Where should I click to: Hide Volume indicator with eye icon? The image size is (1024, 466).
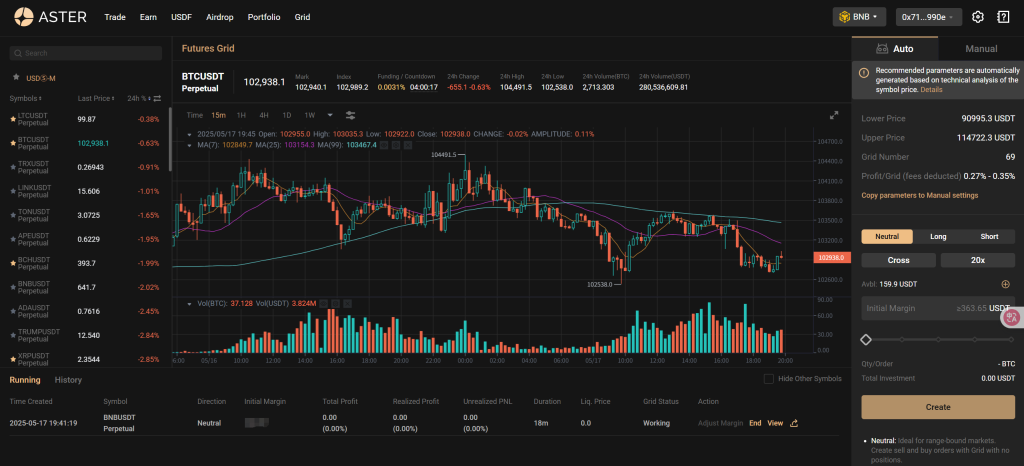[x=323, y=303]
